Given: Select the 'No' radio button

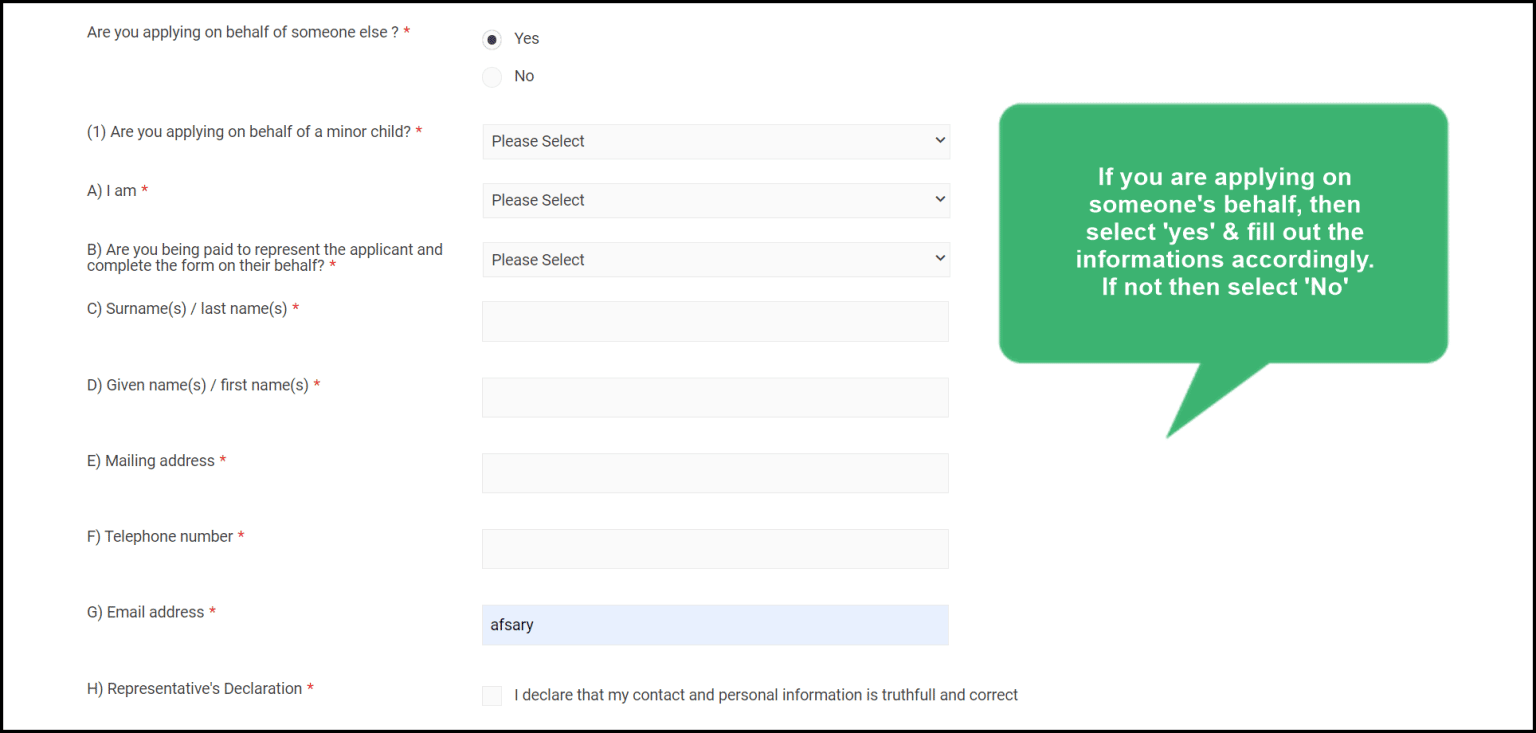Looking at the screenshot, I should [492, 76].
